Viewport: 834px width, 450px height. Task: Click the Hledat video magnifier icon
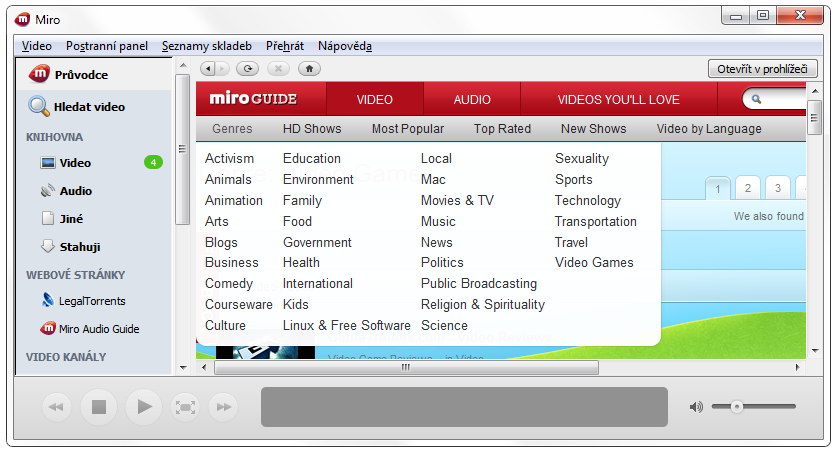(x=38, y=106)
